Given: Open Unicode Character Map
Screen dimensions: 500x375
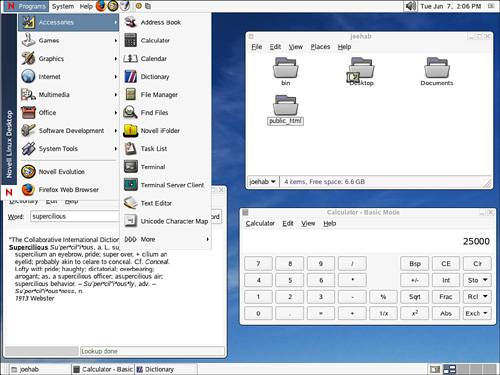Looking at the screenshot, I should [166, 221].
